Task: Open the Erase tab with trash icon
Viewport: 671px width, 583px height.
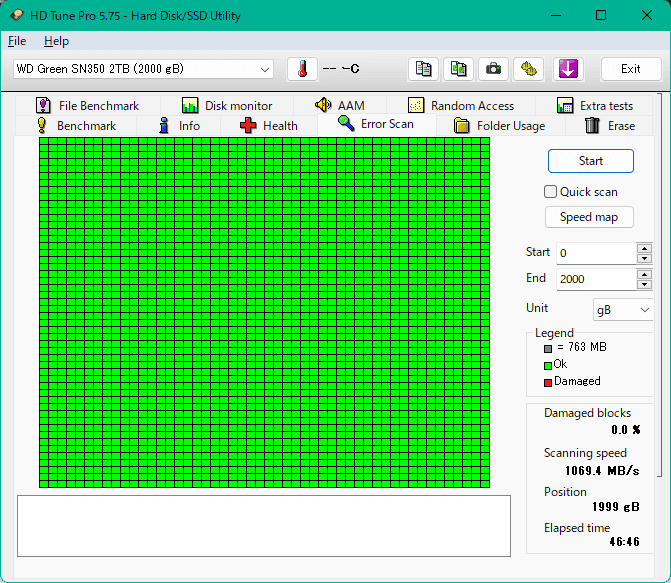Action: tap(610, 126)
